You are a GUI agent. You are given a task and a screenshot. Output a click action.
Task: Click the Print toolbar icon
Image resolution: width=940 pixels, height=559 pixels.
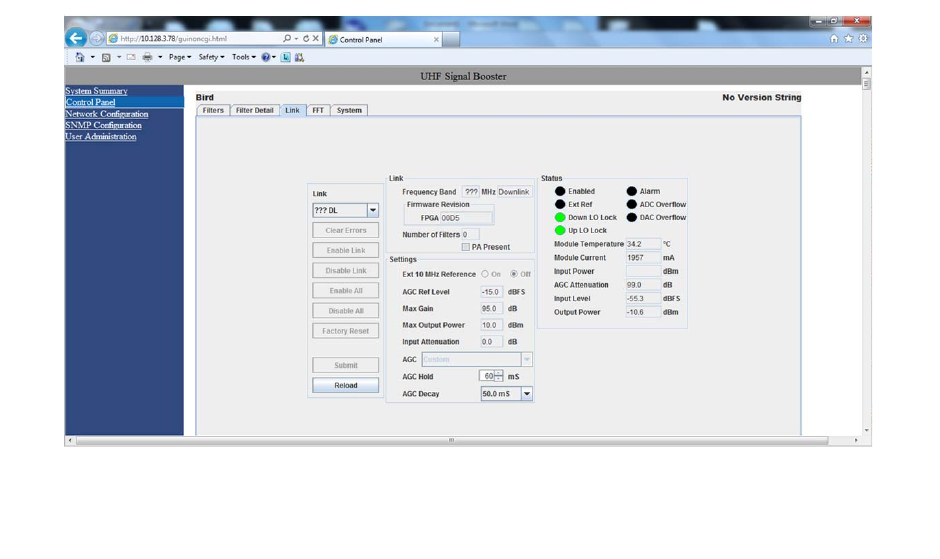pyautogui.click(x=147, y=57)
